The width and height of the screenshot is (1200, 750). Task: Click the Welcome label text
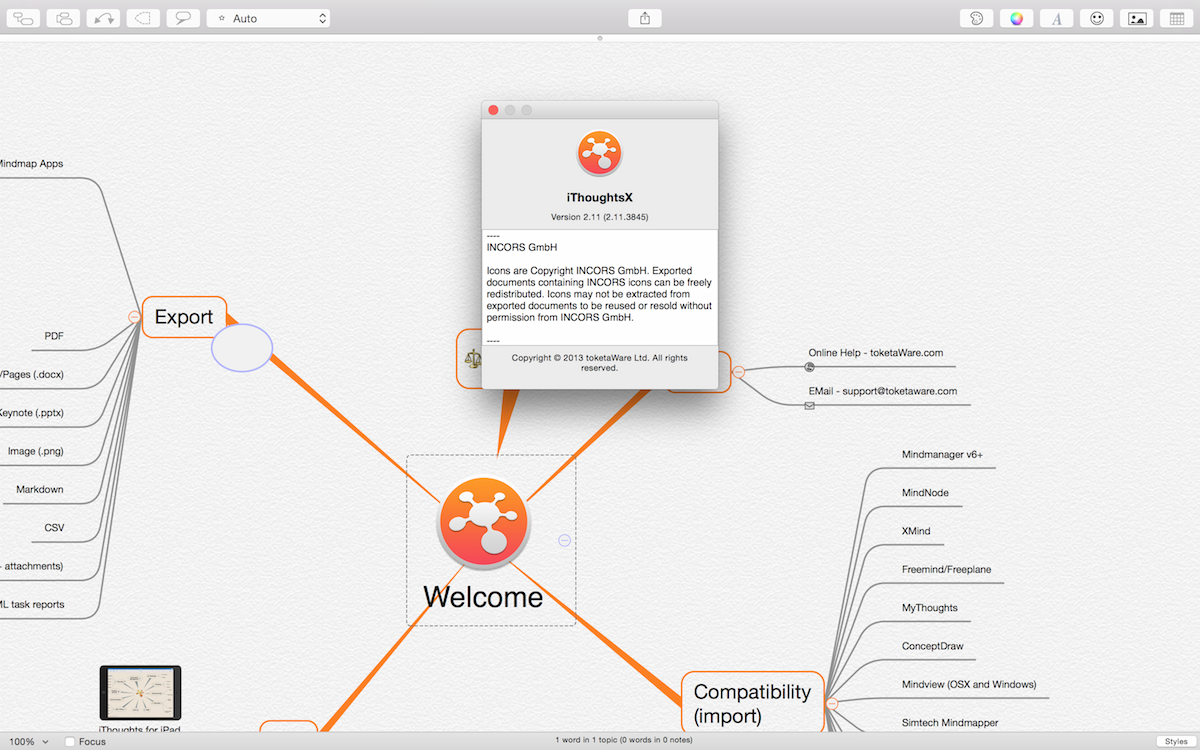483,597
